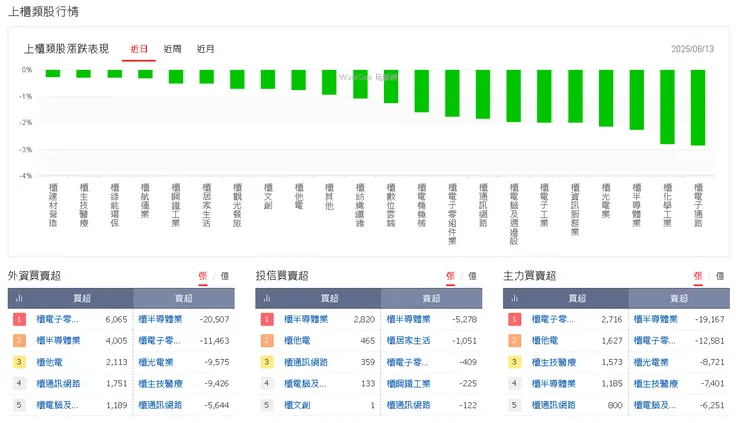The width and height of the screenshot is (740, 423).
Task: Open 櫃電腦及... in 外資 買超 list
Action: (58, 405)
